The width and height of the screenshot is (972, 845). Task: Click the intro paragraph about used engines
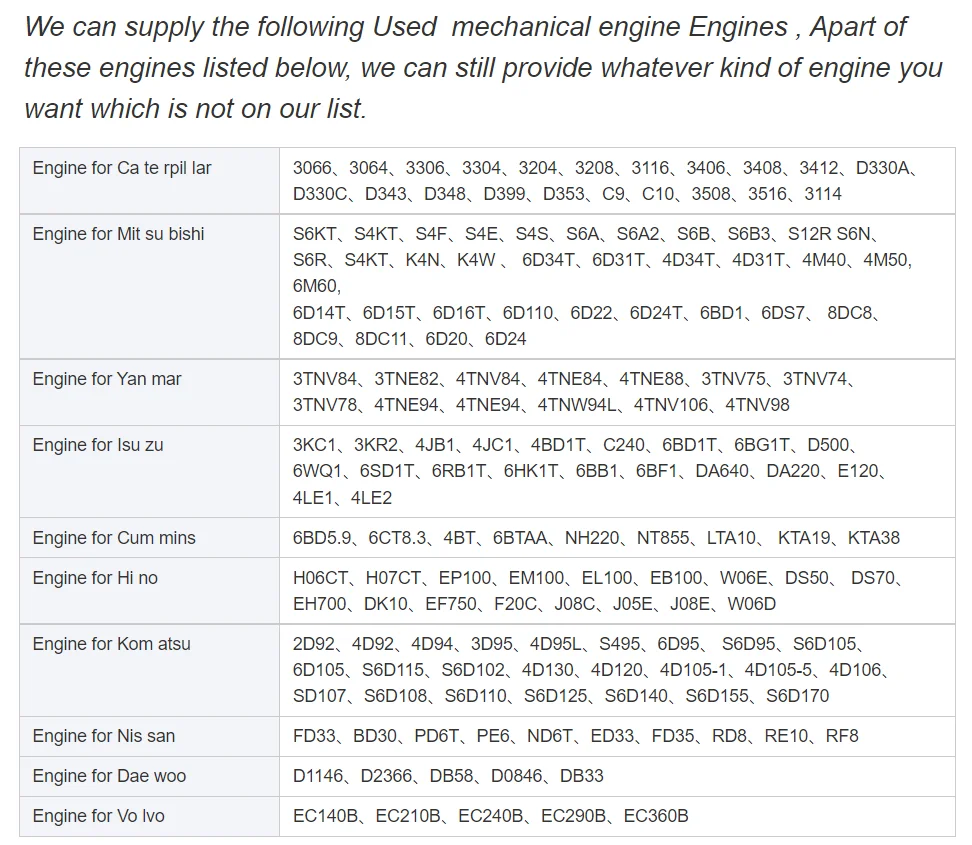tap(482, 68)
